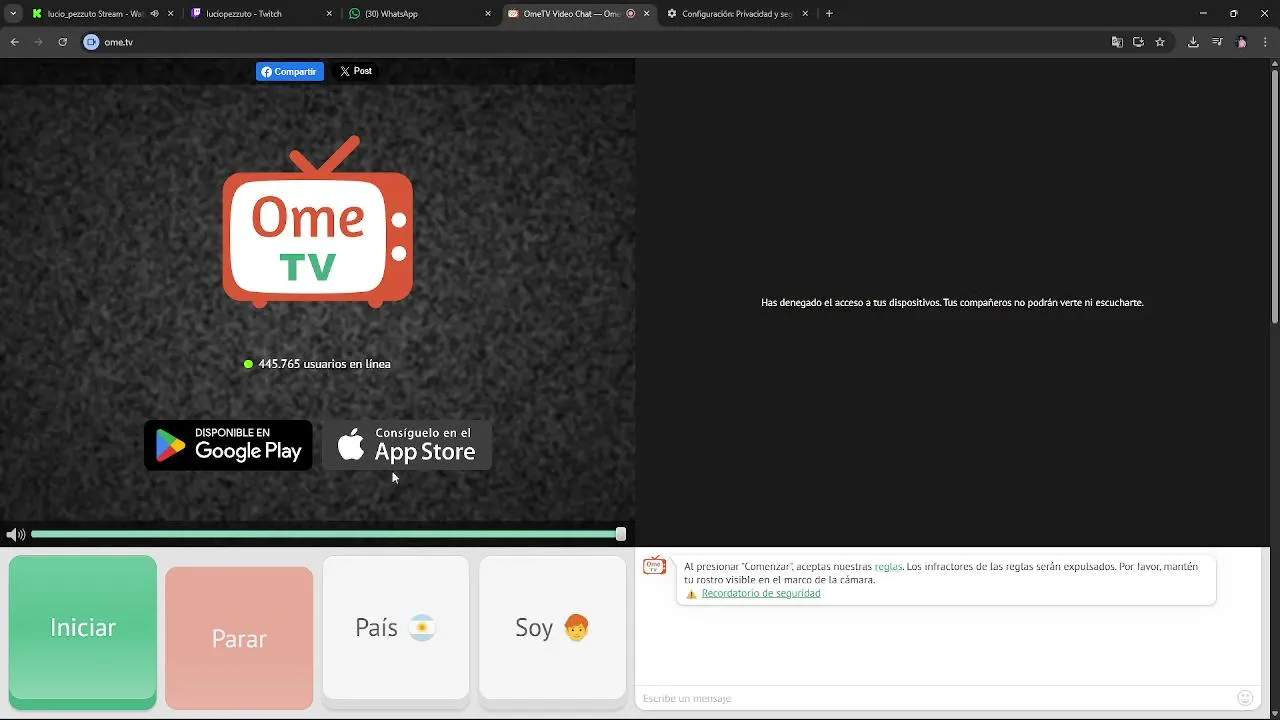This screenshot has height=720, width=1280.
Task: Go back to the previous page
Action: (x=14, y=42)
